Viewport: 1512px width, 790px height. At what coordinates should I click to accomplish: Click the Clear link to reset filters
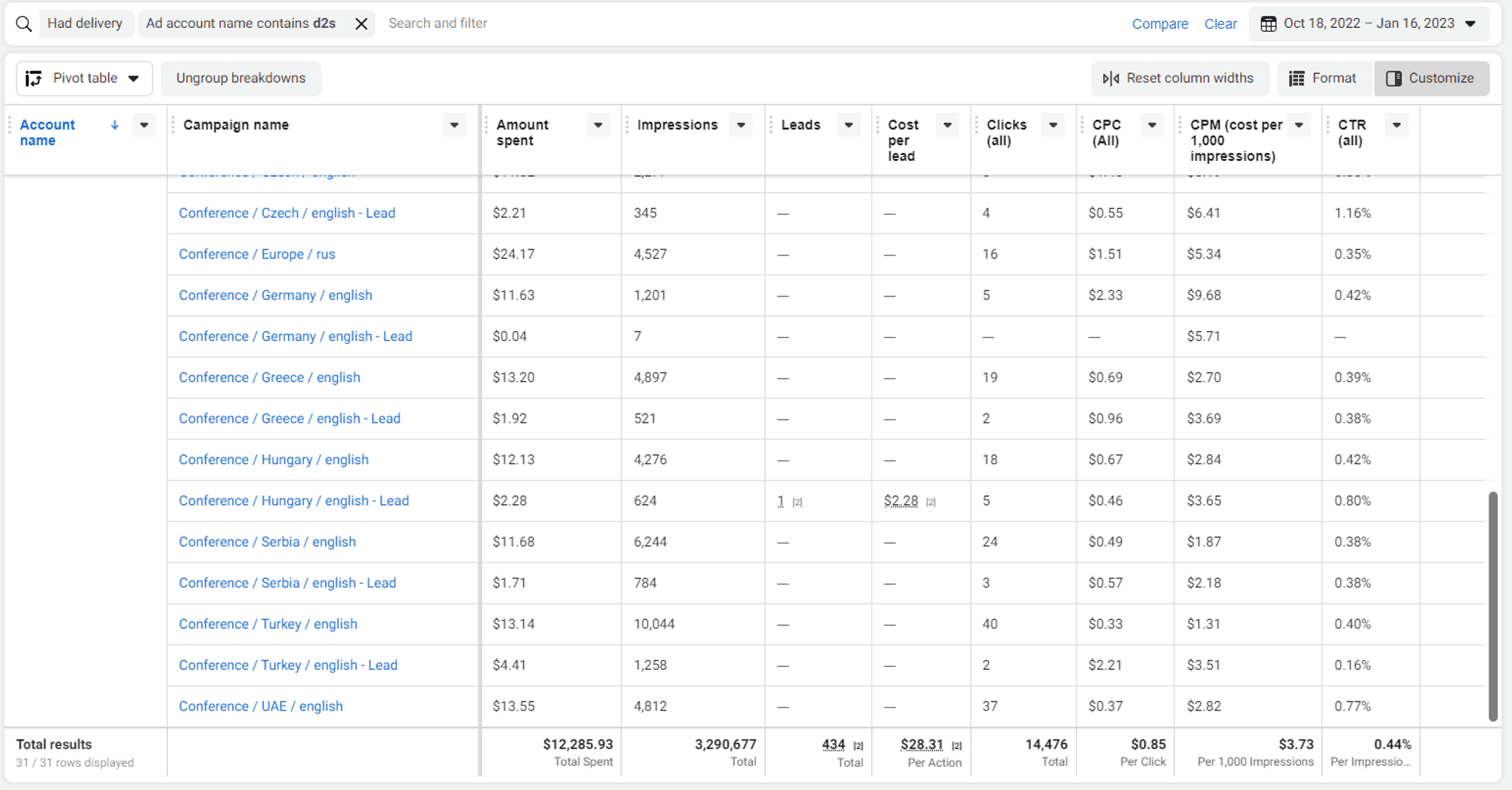click(x=1221, y=23)
